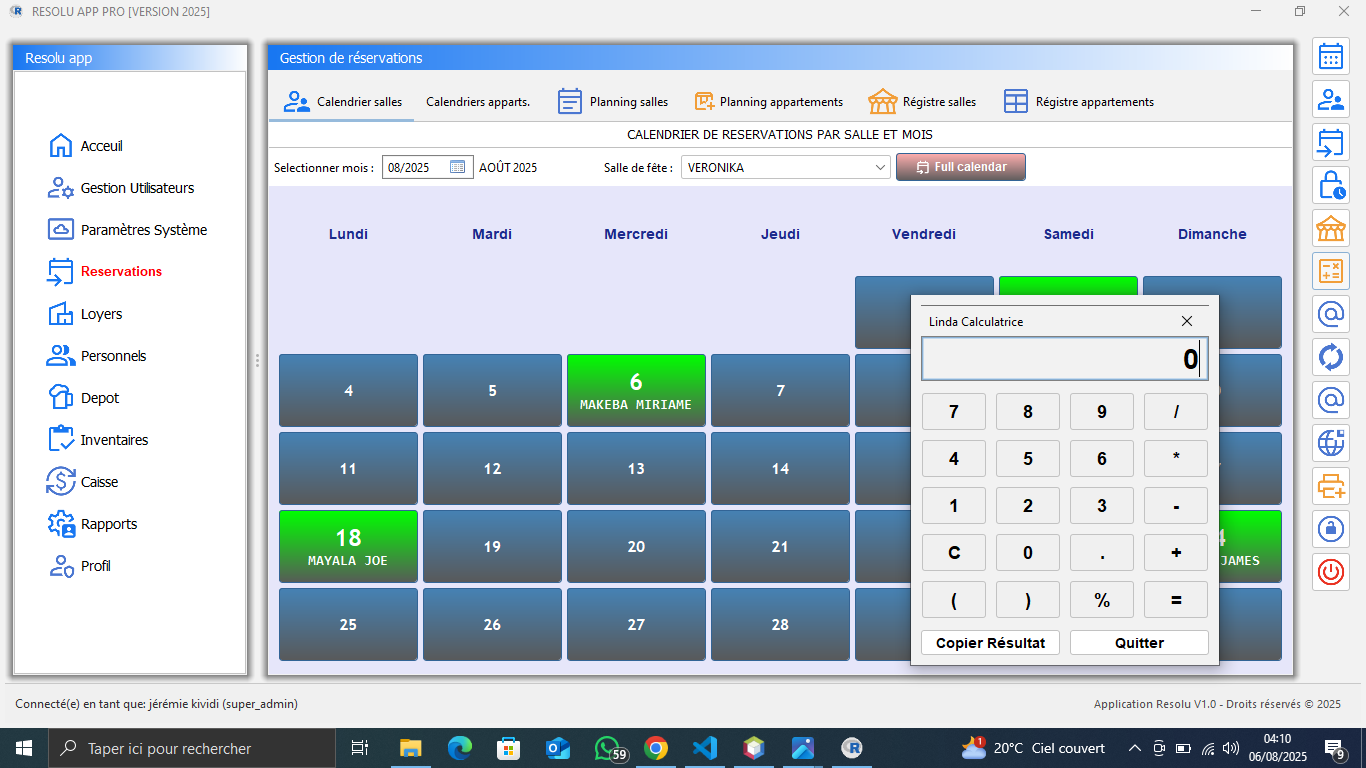Open Rapports from the left sidebar menu
Image resolution: width=1366 pixels, height=768 pixels.
click(113, 524)
